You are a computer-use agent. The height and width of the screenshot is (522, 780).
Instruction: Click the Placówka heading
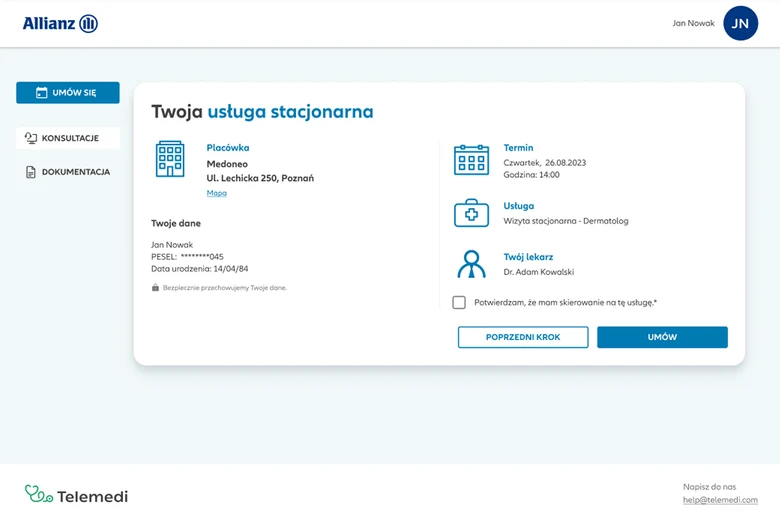[228, 148]
